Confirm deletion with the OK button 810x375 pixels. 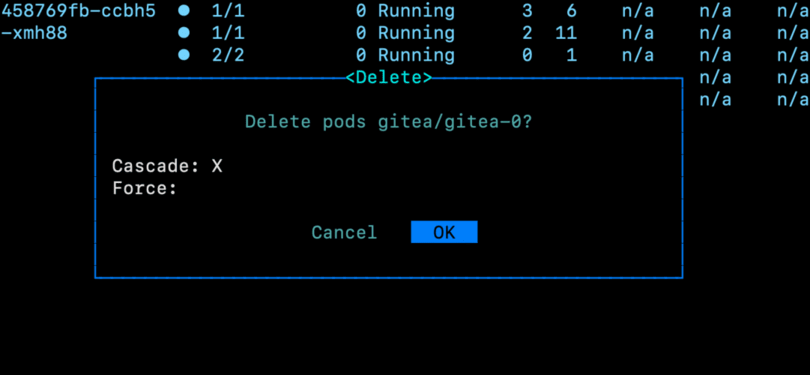coord(444,232)
